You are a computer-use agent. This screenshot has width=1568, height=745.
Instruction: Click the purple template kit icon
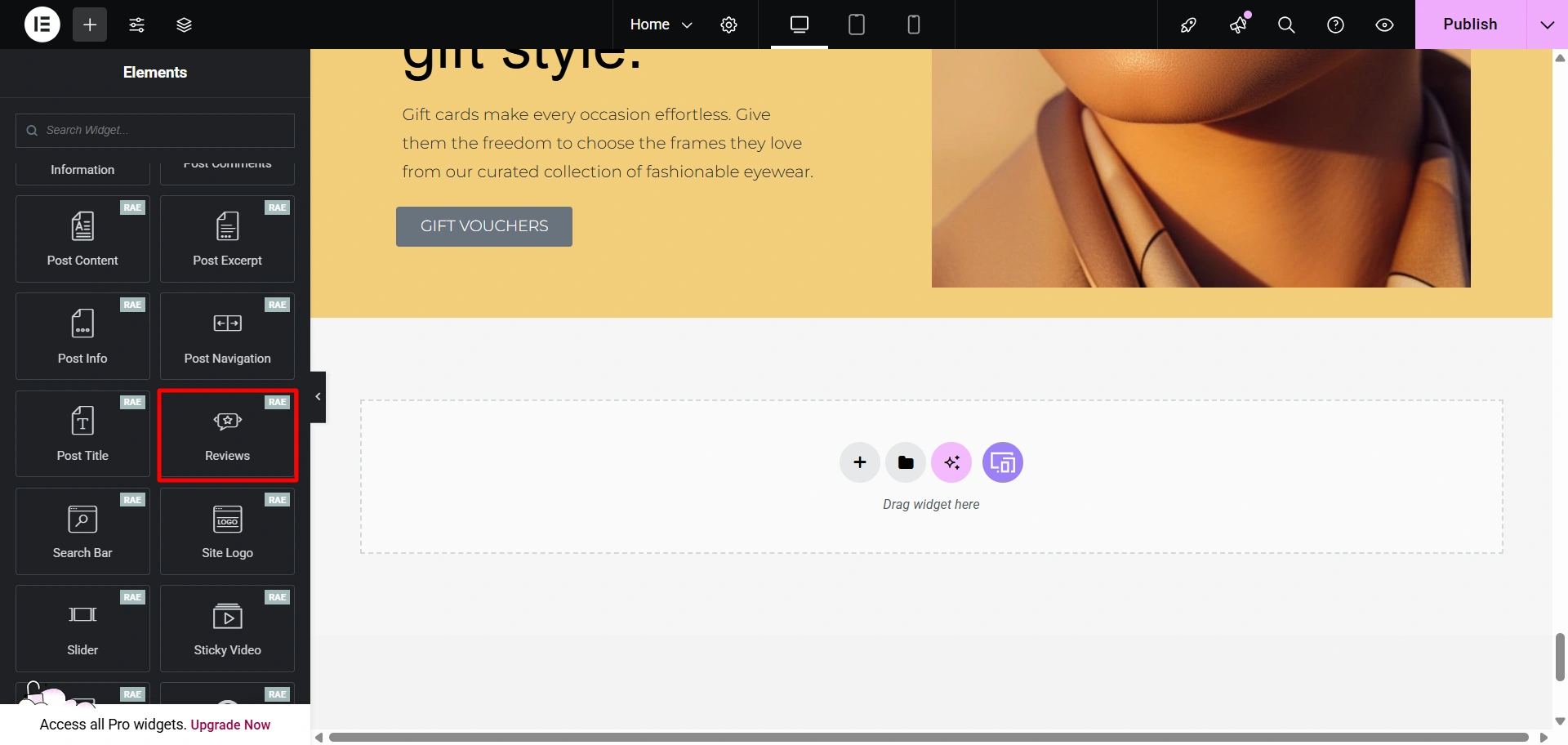coord(1003,462)
